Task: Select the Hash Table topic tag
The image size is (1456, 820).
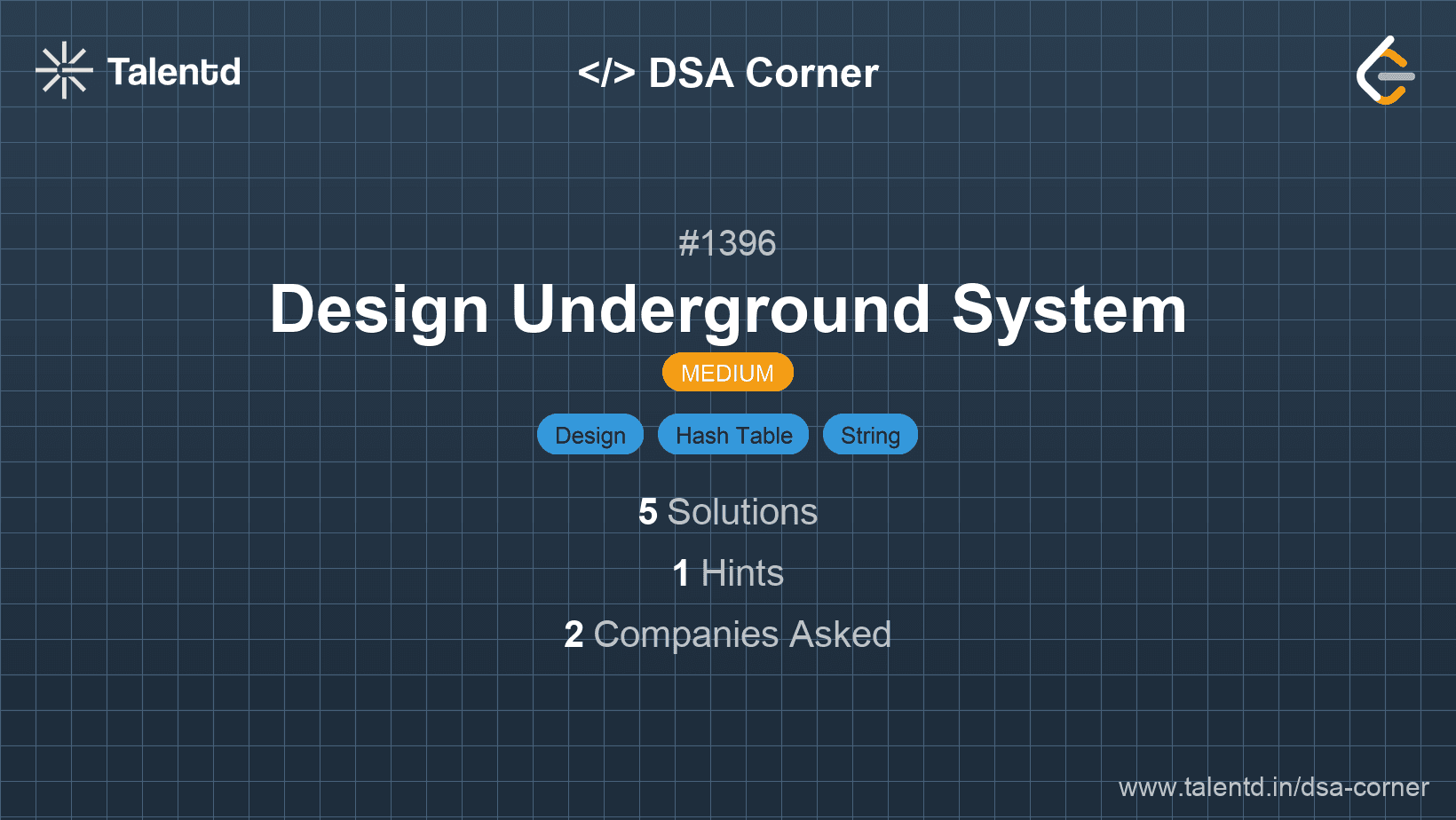Action: [x=733, y=435]
